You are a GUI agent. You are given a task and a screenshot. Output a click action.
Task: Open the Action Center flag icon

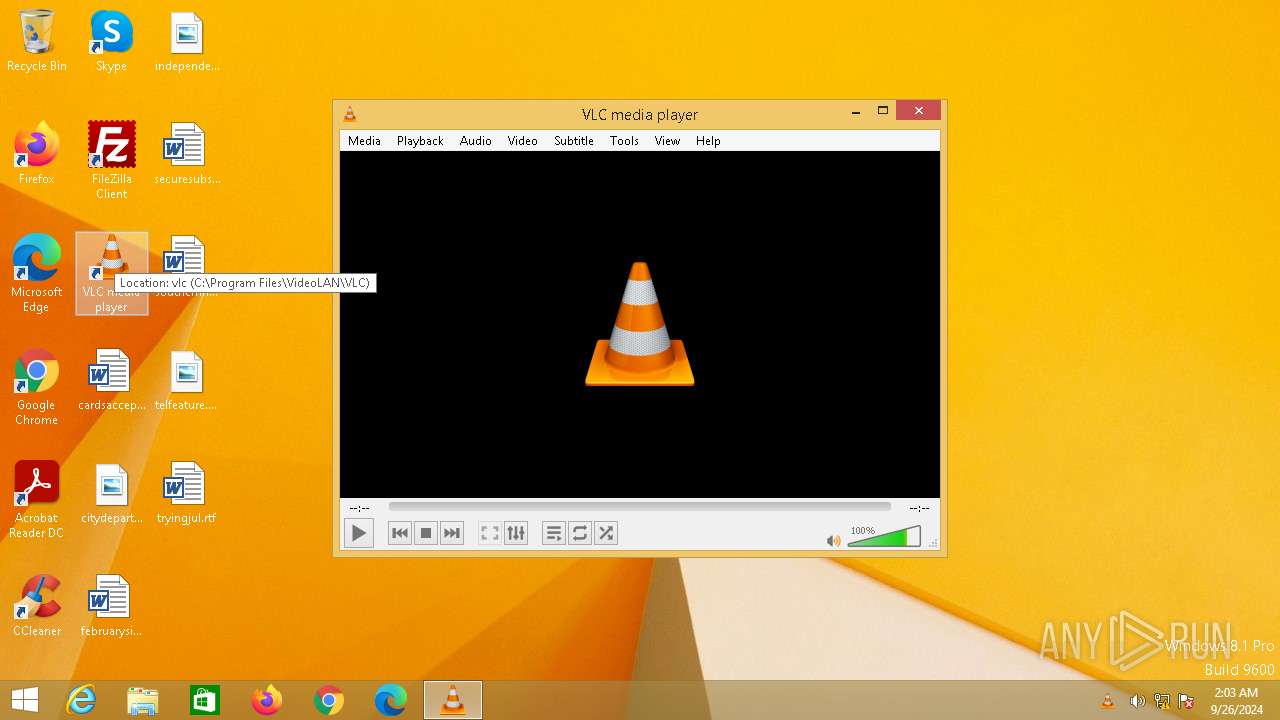[x=1186, y=701]
